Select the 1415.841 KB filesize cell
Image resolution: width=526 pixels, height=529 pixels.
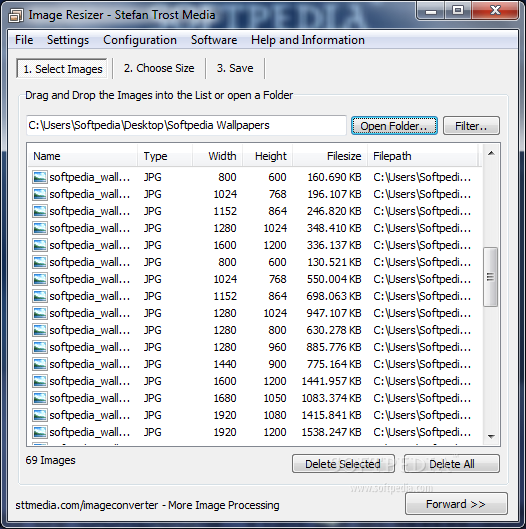(x=331, y=415)
